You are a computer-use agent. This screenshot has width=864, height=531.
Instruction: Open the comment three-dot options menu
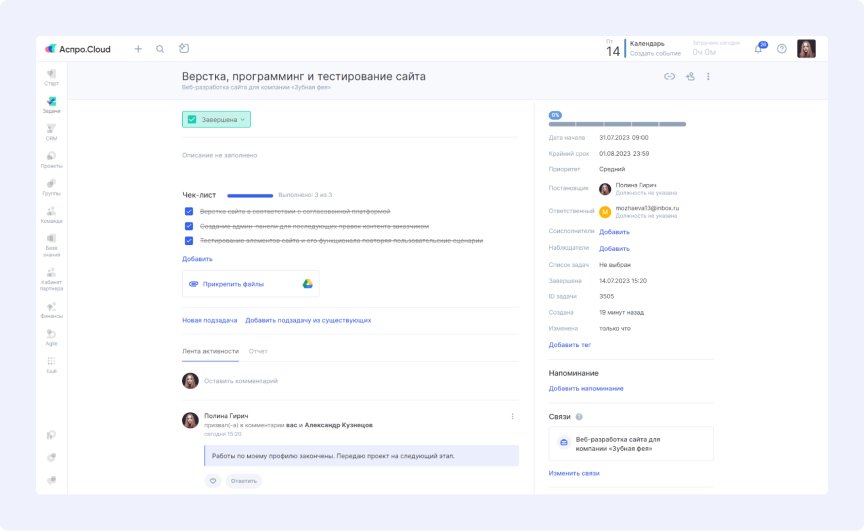coord(512,416)
